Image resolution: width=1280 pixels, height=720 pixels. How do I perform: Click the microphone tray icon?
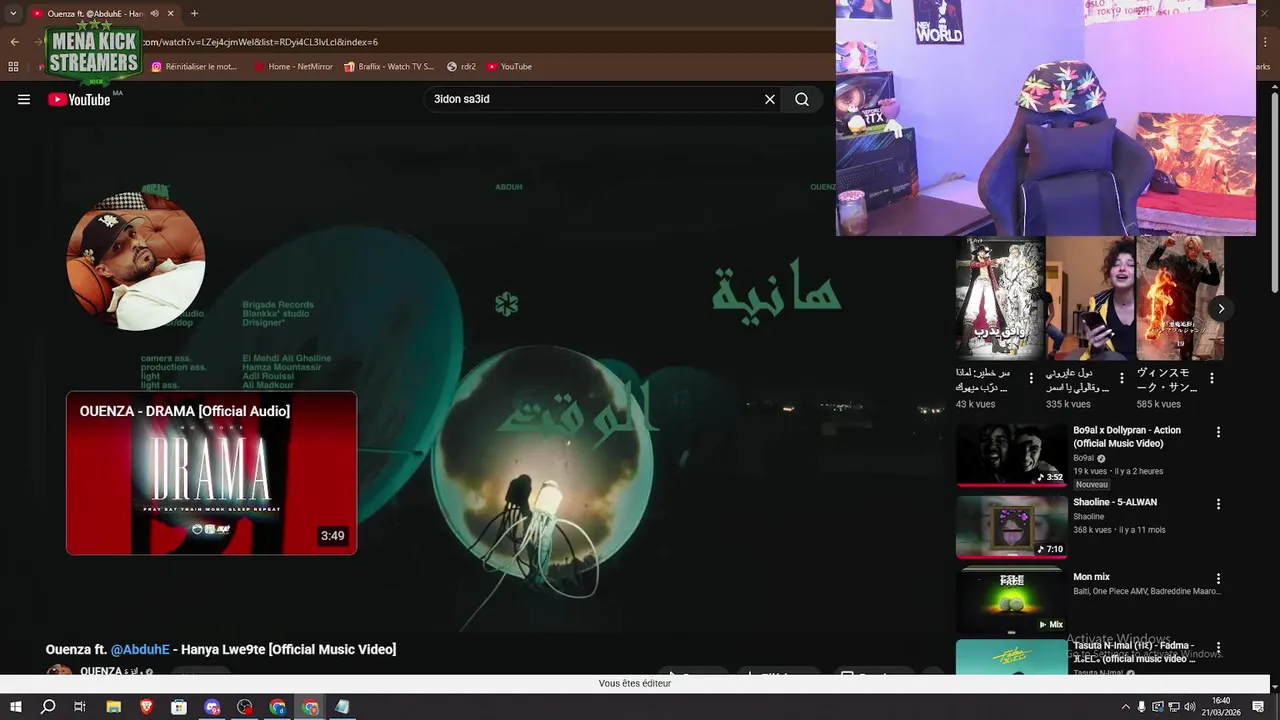coord(1142,707)
